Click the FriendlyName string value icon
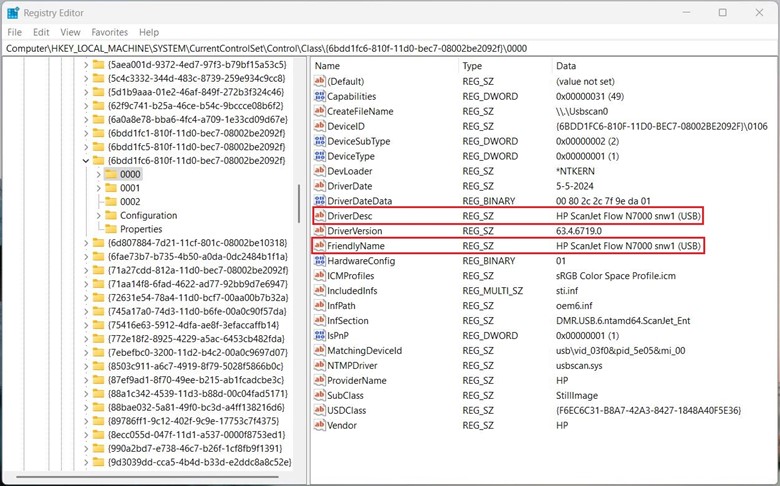780x486 pixels. [320, 246]
